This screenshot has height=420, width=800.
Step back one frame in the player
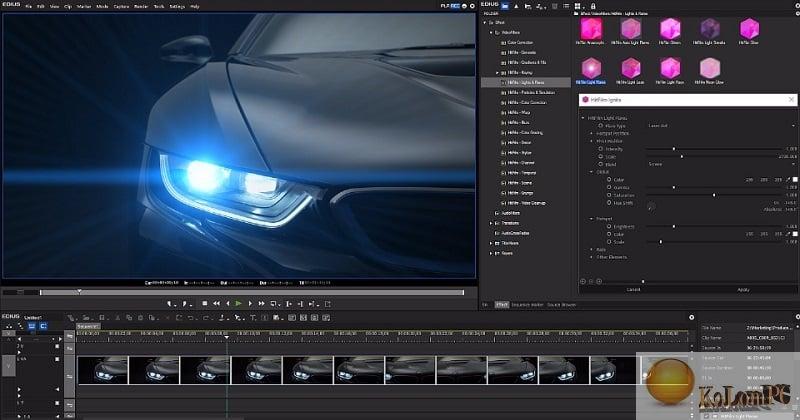pyautogui.click(x=228, y=303)
